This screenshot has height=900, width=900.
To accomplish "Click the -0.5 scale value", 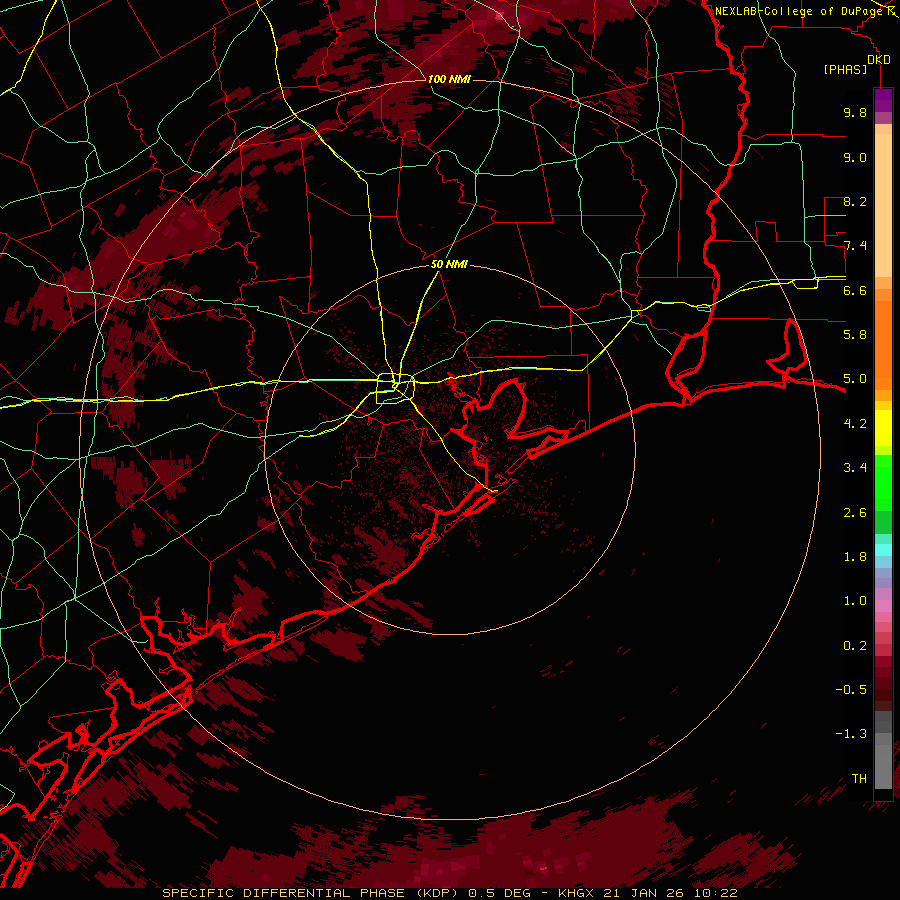I will (851, 690).
